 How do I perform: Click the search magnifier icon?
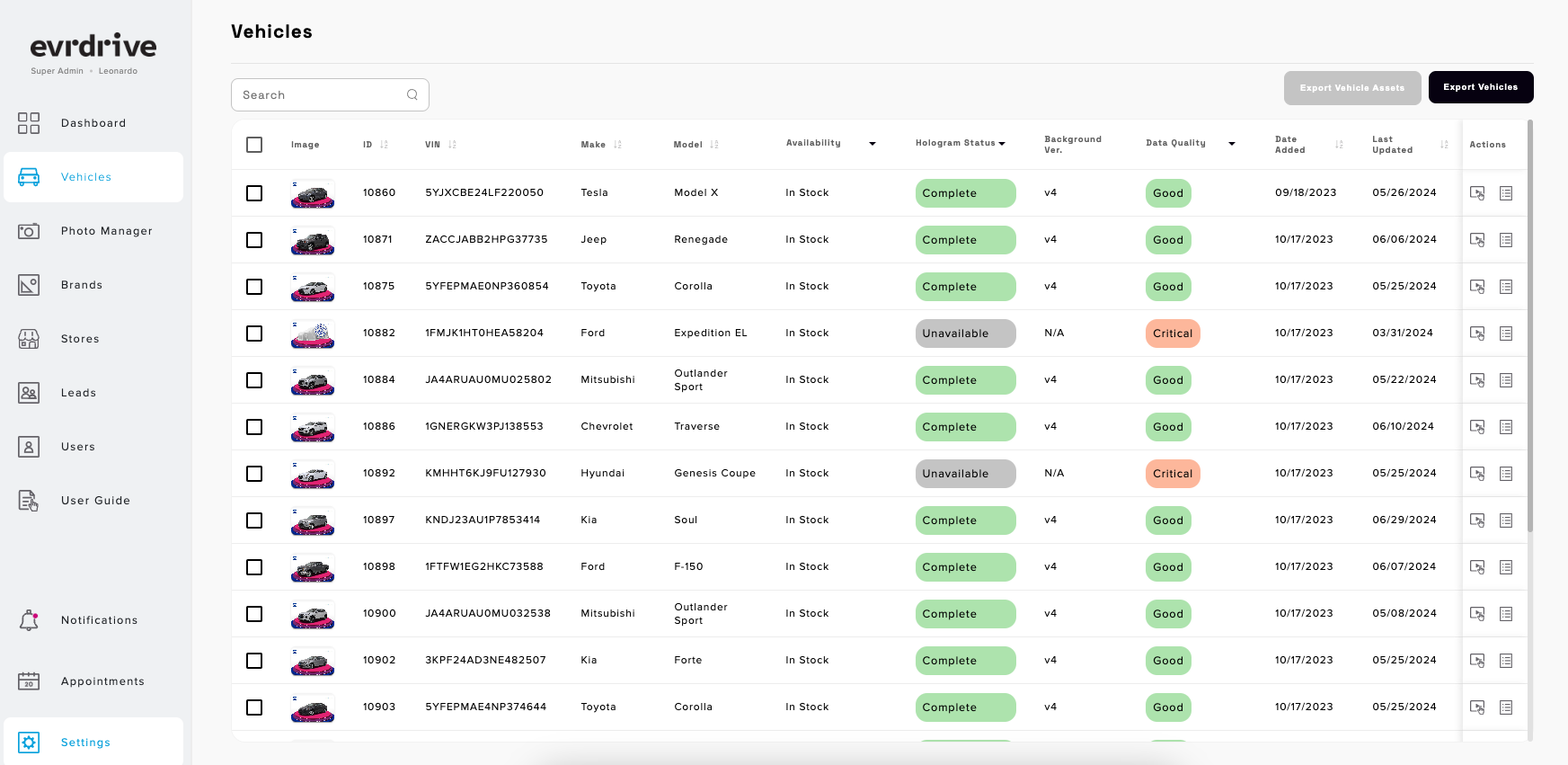coord(412,94)
